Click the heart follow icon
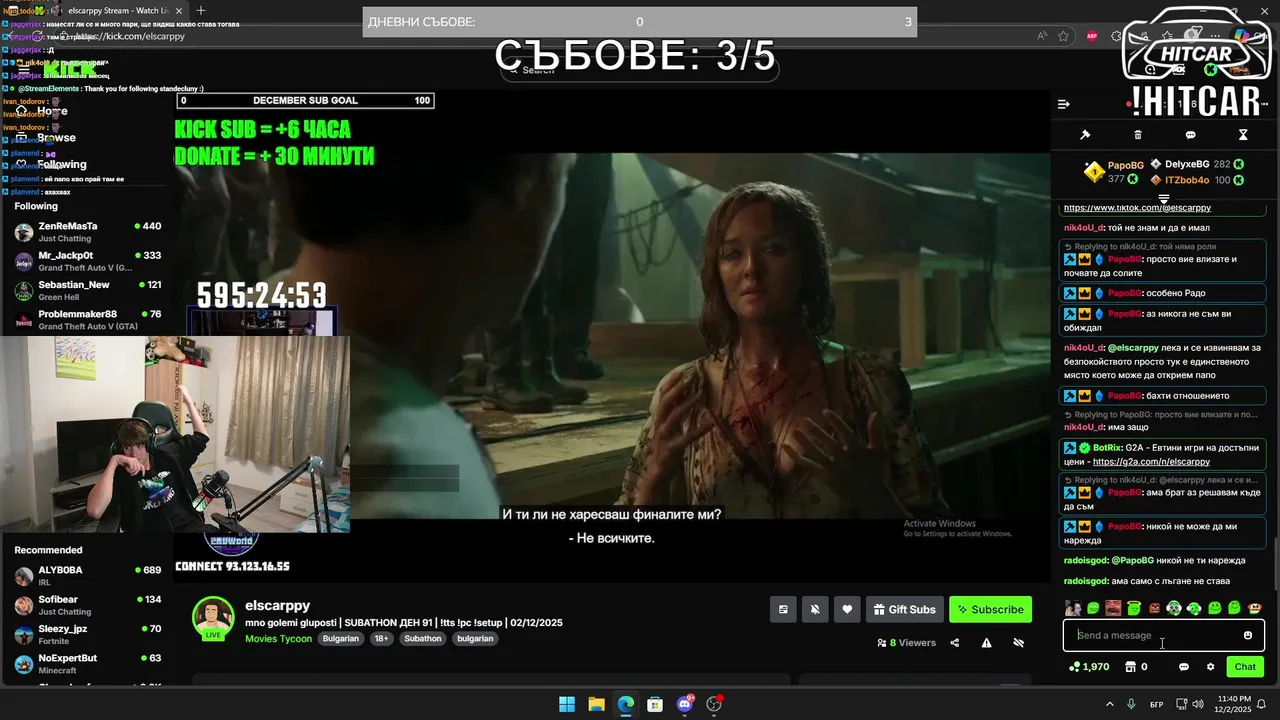 pos(847,609)
